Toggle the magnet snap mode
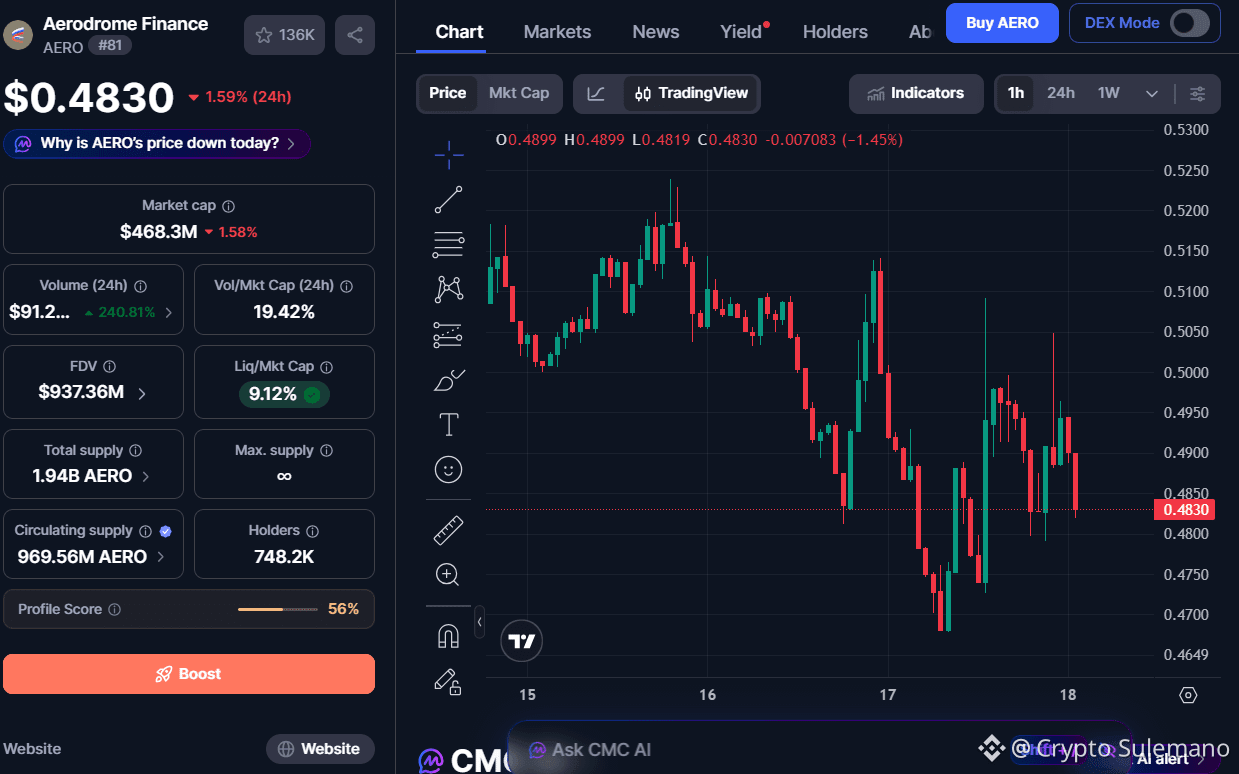 pos(448,635)
